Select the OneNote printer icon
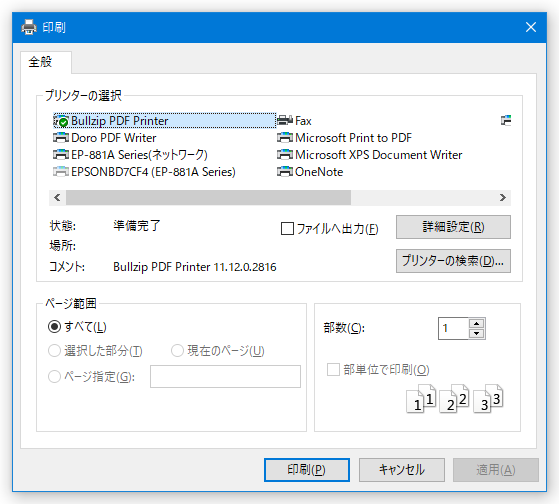The width and height of the screenshot is (559, 504). pyautogui.click(x=285, y=172)
